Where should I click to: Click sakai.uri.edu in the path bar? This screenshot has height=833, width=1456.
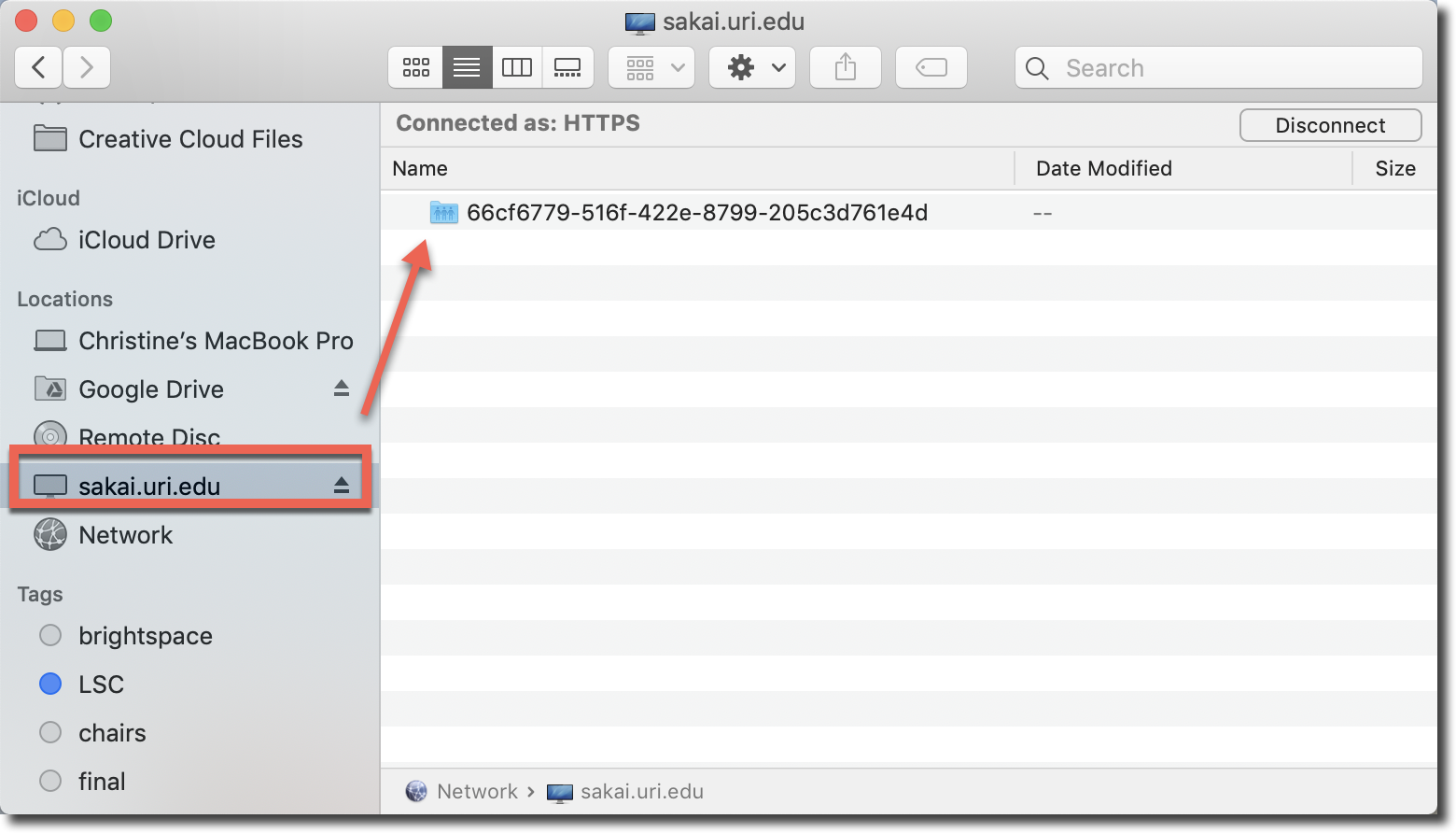click(x=642, y=792)
